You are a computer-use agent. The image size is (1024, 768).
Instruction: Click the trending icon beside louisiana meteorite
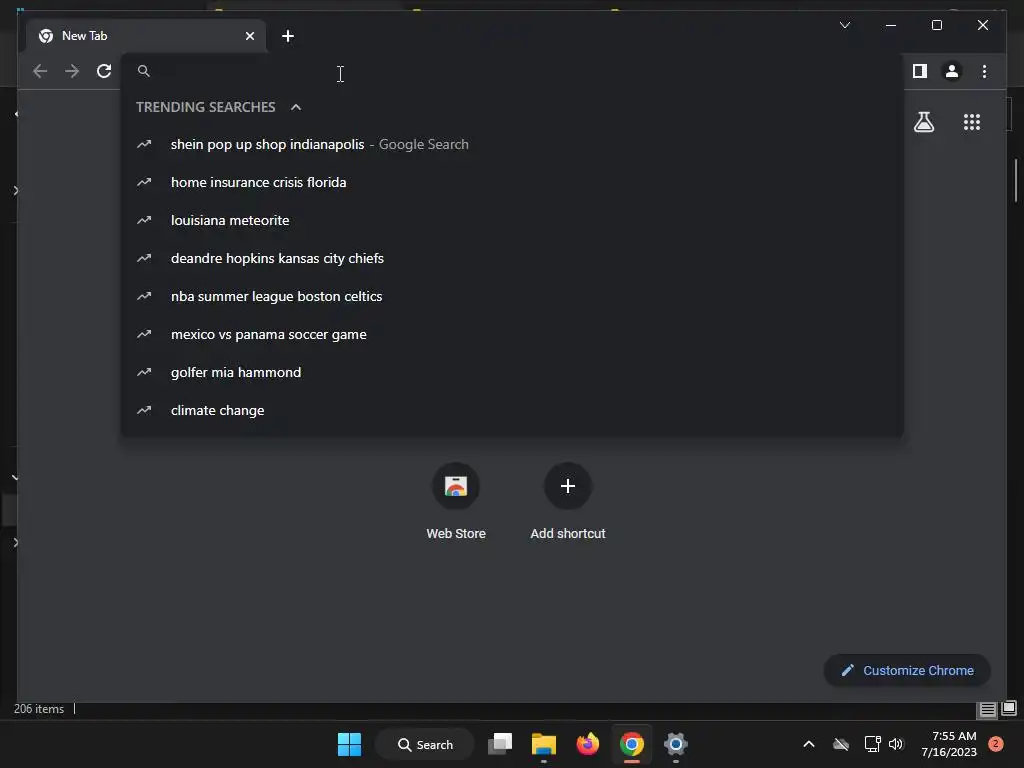point(144,221)
